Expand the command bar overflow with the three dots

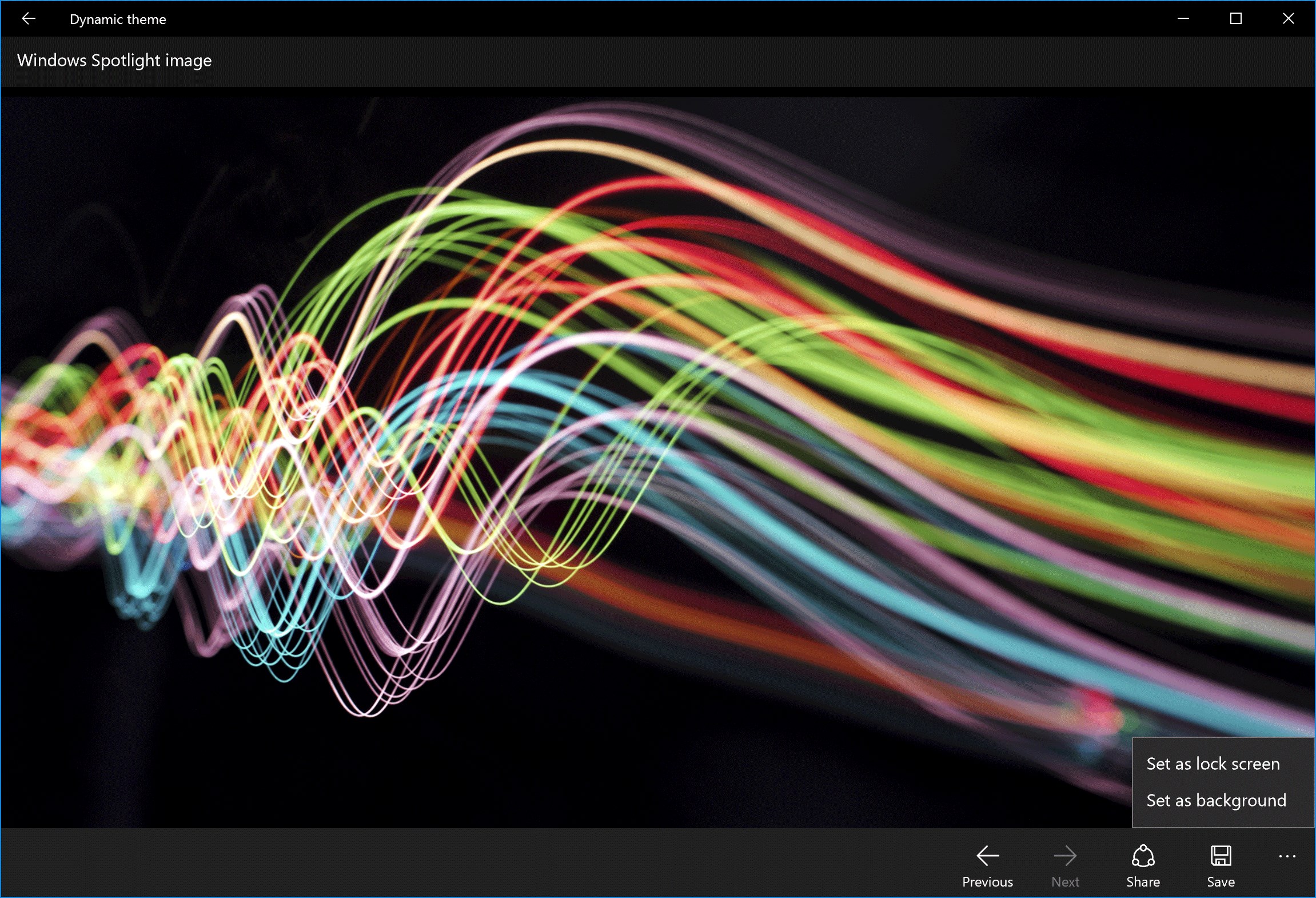tap(1287, 856)
